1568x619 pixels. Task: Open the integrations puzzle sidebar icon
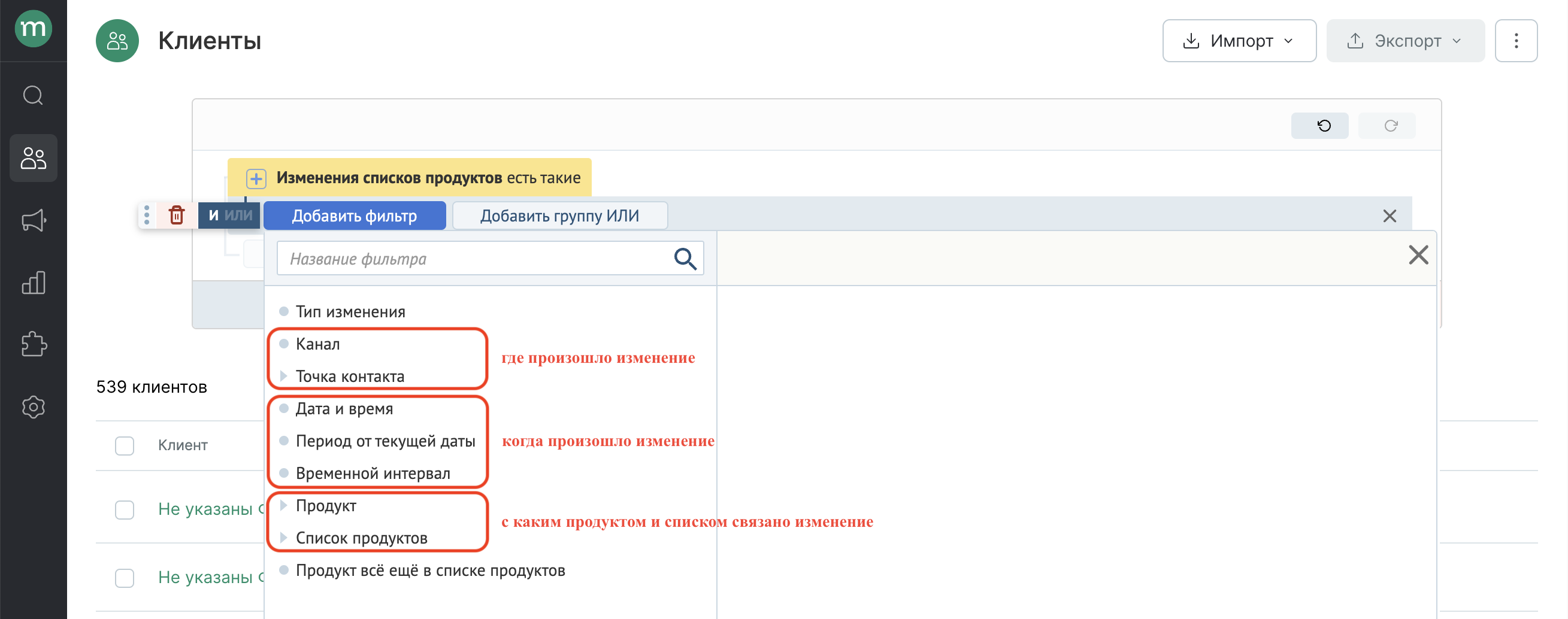(34, 344)
